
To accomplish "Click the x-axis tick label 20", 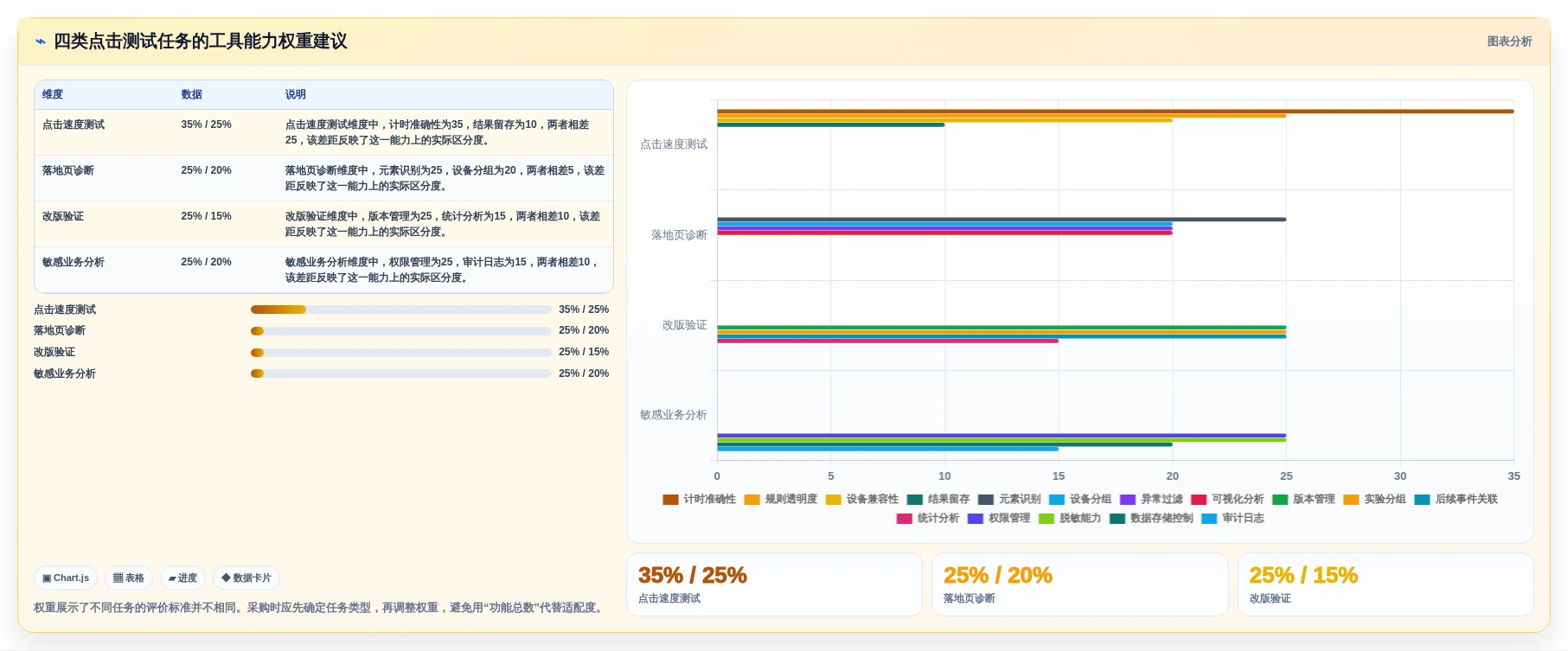I will pos(1172,476).
